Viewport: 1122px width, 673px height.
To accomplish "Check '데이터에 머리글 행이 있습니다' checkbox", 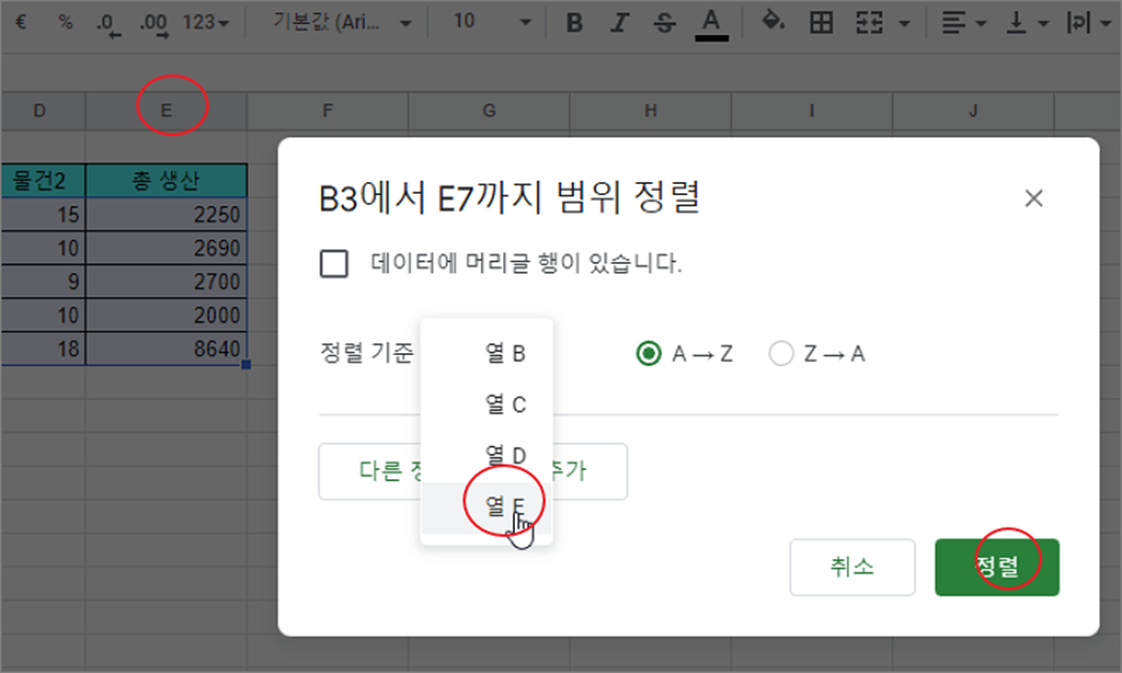I will [334, 263].
